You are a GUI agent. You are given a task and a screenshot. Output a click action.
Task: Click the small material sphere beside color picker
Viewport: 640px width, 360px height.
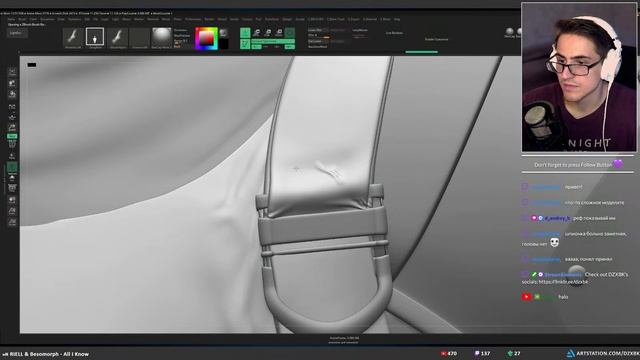click(x=224, y=33)
